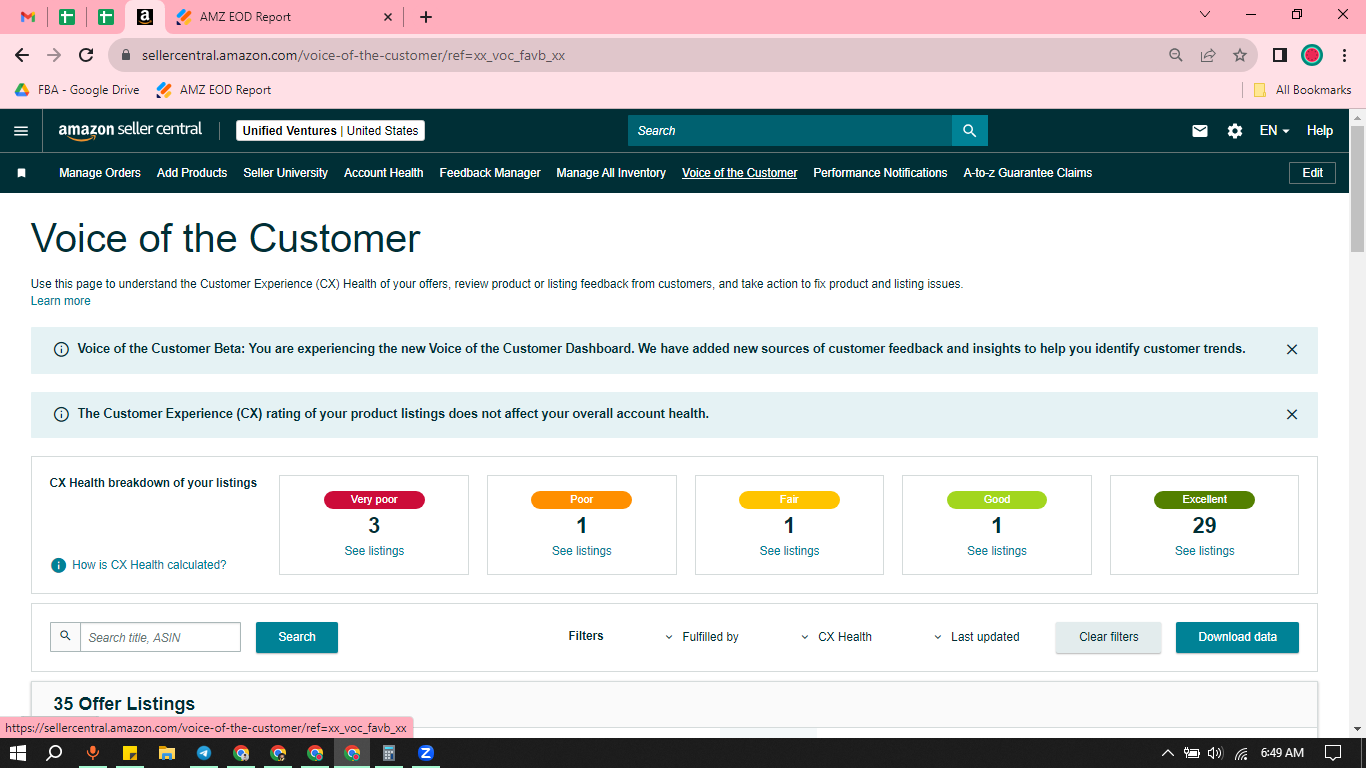
Task: Open the settings gear icon
Action: 1235,131
